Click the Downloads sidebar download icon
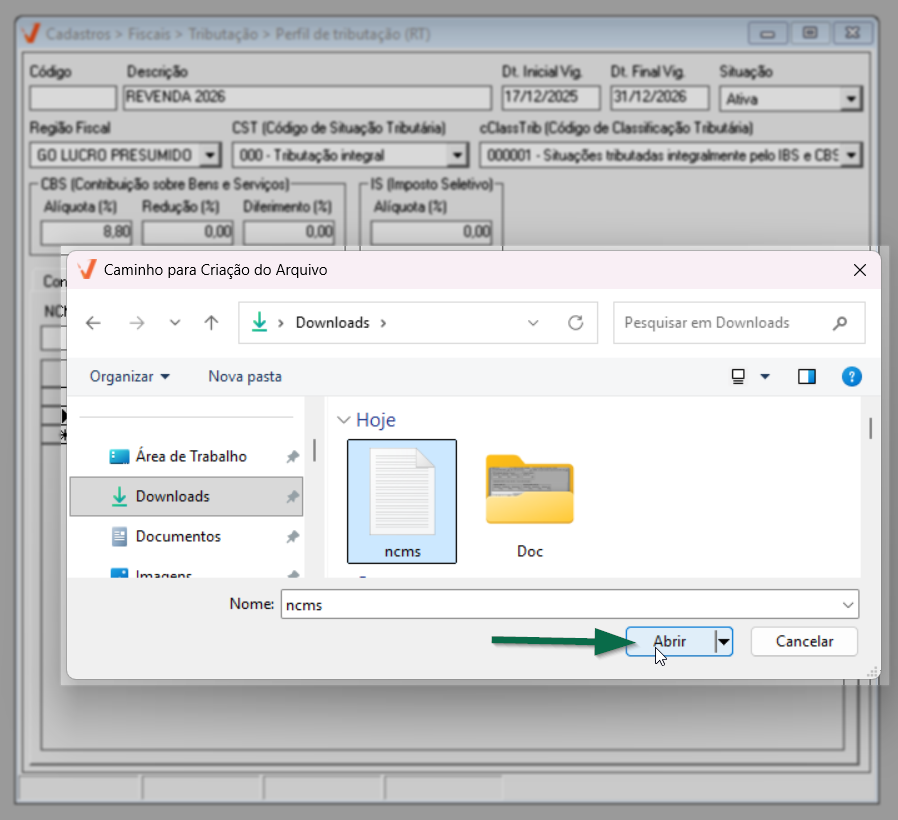 (119, 496)
